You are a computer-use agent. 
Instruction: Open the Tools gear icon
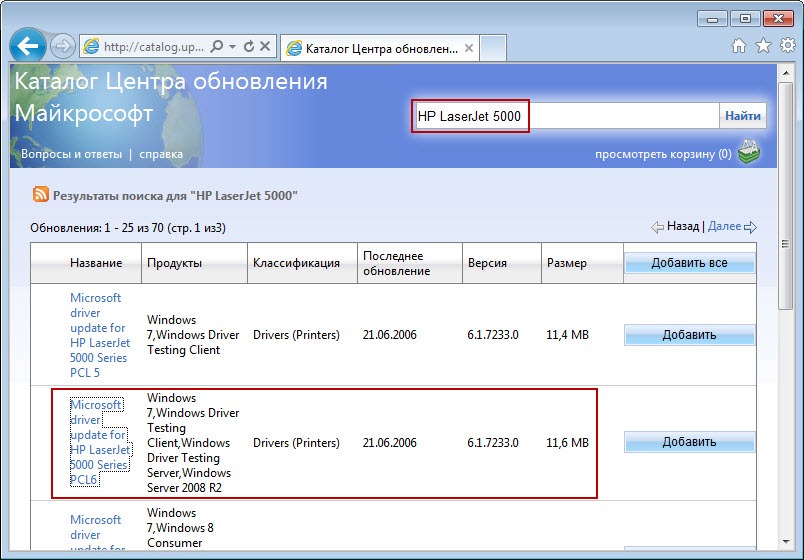point(788,45)
